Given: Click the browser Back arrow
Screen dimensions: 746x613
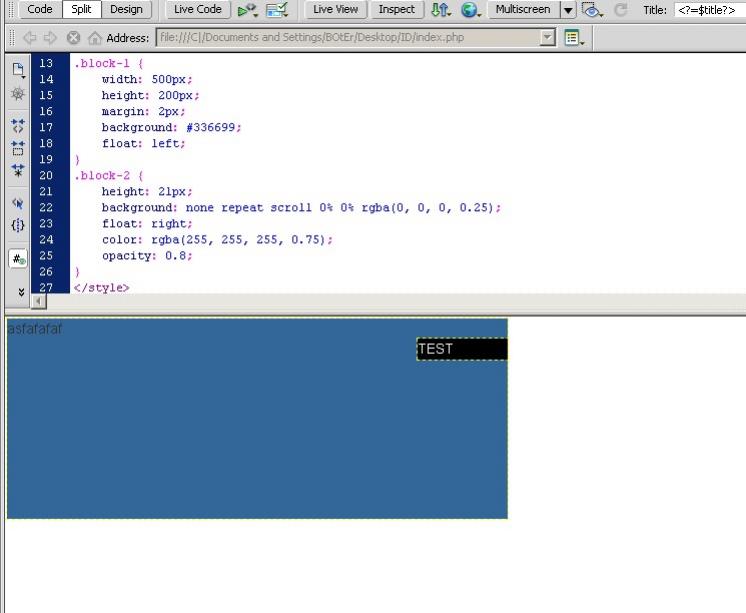Looking at the screenshot, I should click(29, 38).
